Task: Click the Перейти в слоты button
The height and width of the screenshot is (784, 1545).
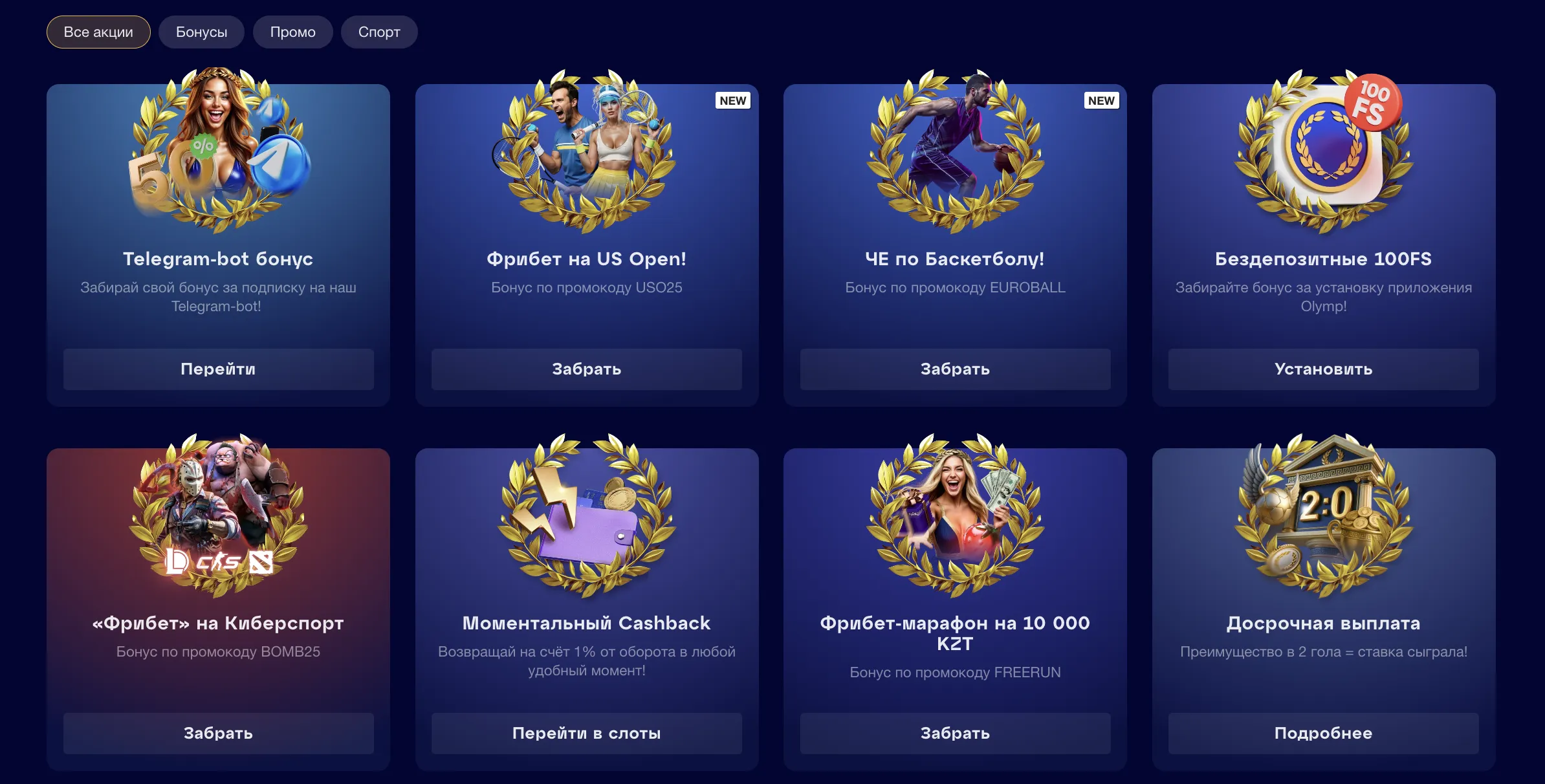Action: 586,733
